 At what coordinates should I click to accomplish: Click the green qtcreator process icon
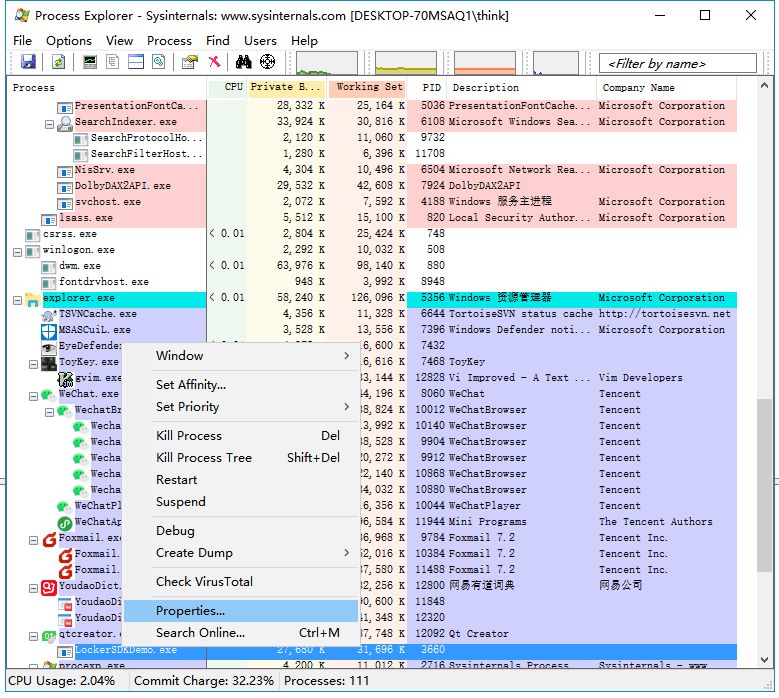49,635
